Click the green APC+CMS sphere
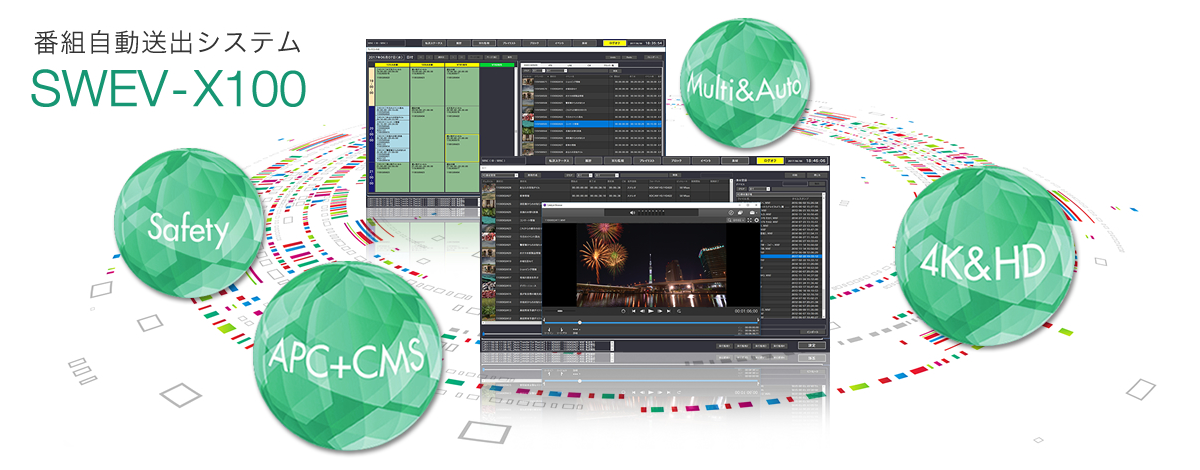The height and width of the screenshot is (470, 1200). click(347, 354)
